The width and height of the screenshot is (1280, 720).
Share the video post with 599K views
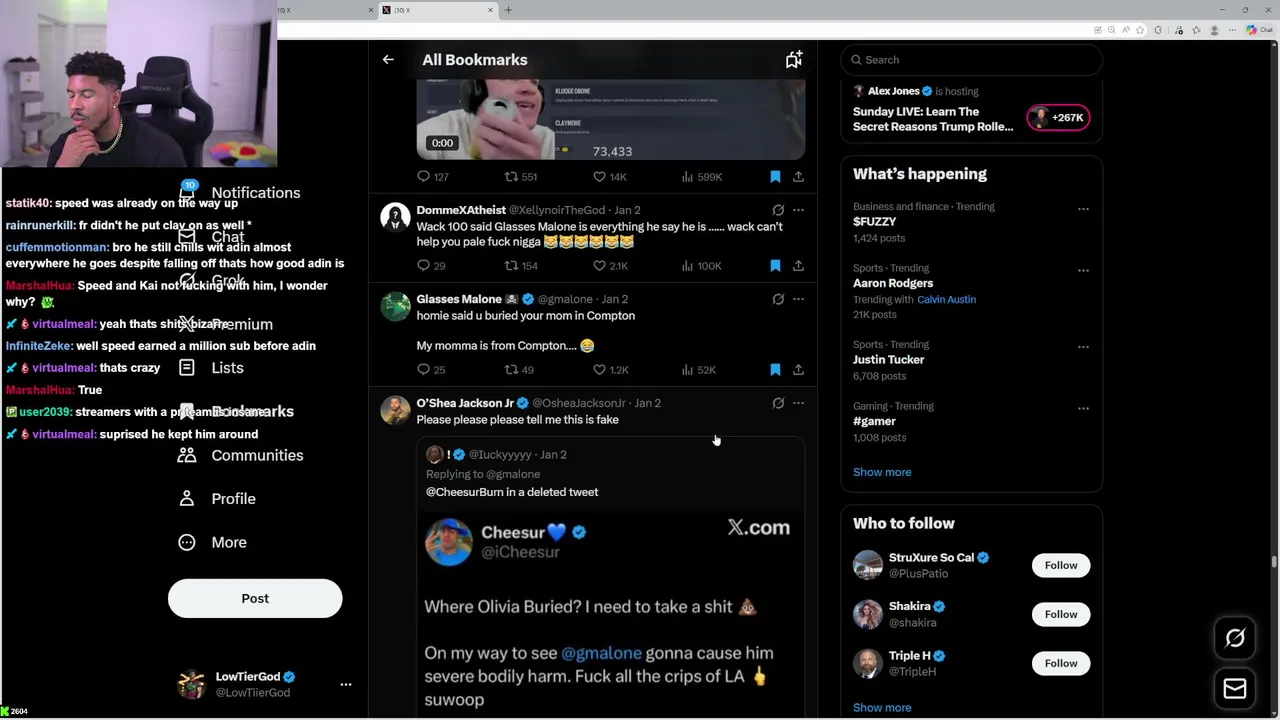tap(798, 177)
